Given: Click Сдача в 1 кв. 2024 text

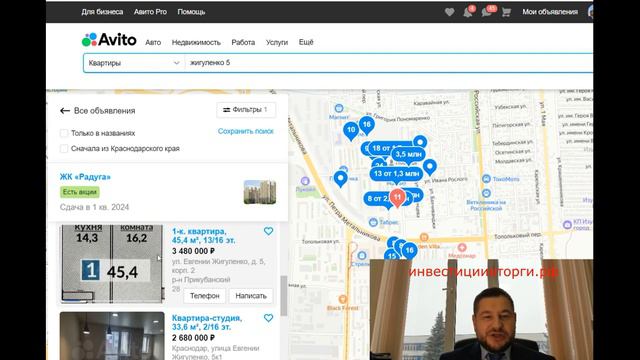Looking at the screenshot, I should click(94, 207).
